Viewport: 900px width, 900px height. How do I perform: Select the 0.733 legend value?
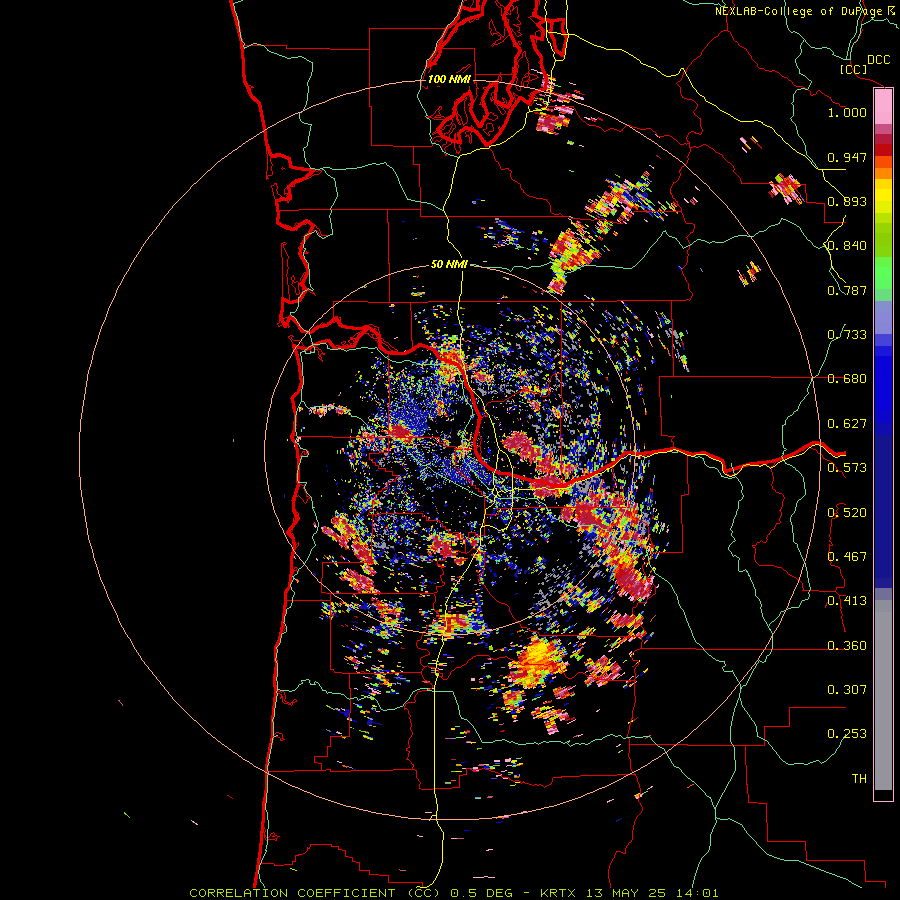coord(847,335)
